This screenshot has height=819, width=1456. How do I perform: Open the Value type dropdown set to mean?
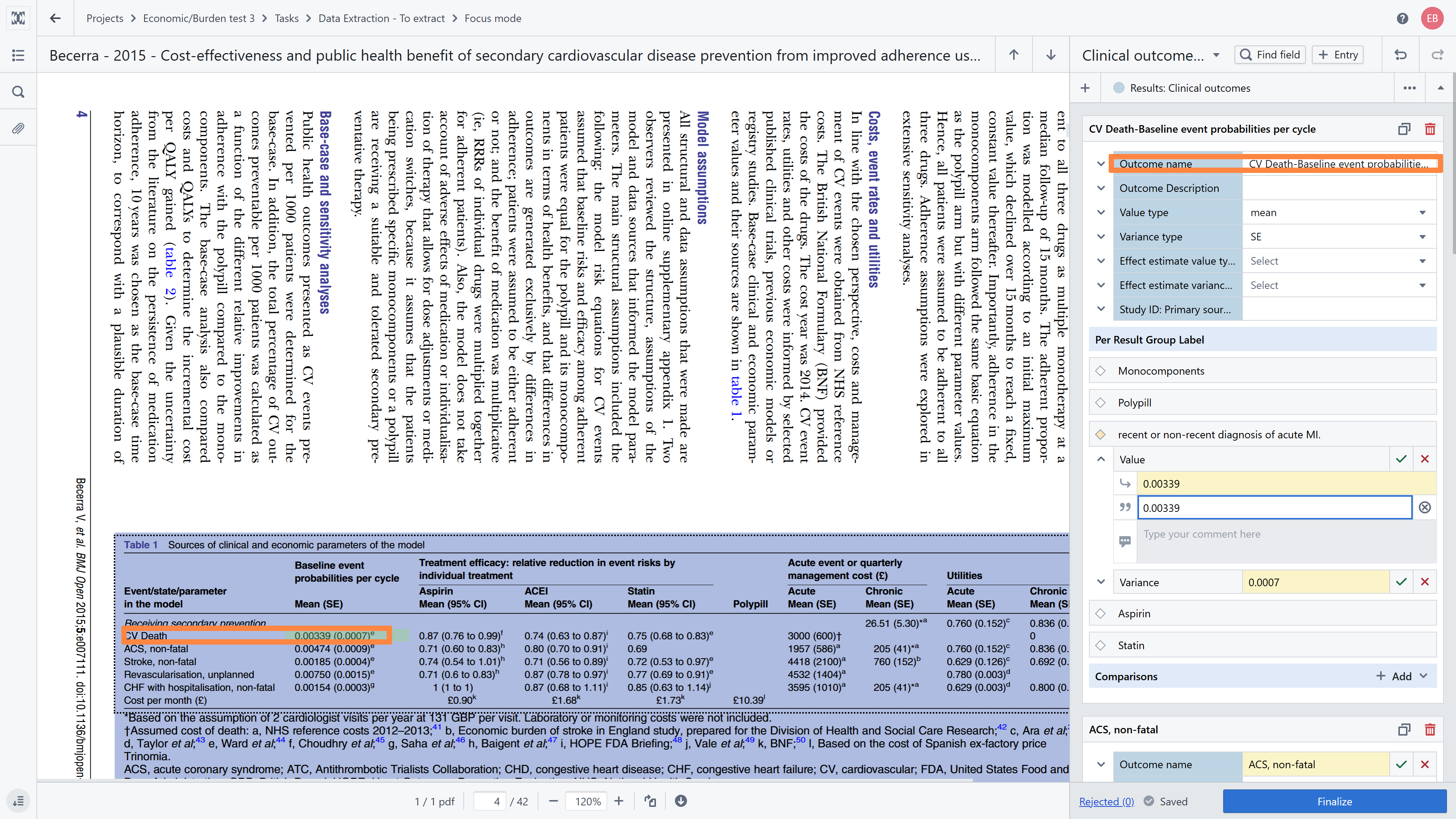click(1339, 212)
